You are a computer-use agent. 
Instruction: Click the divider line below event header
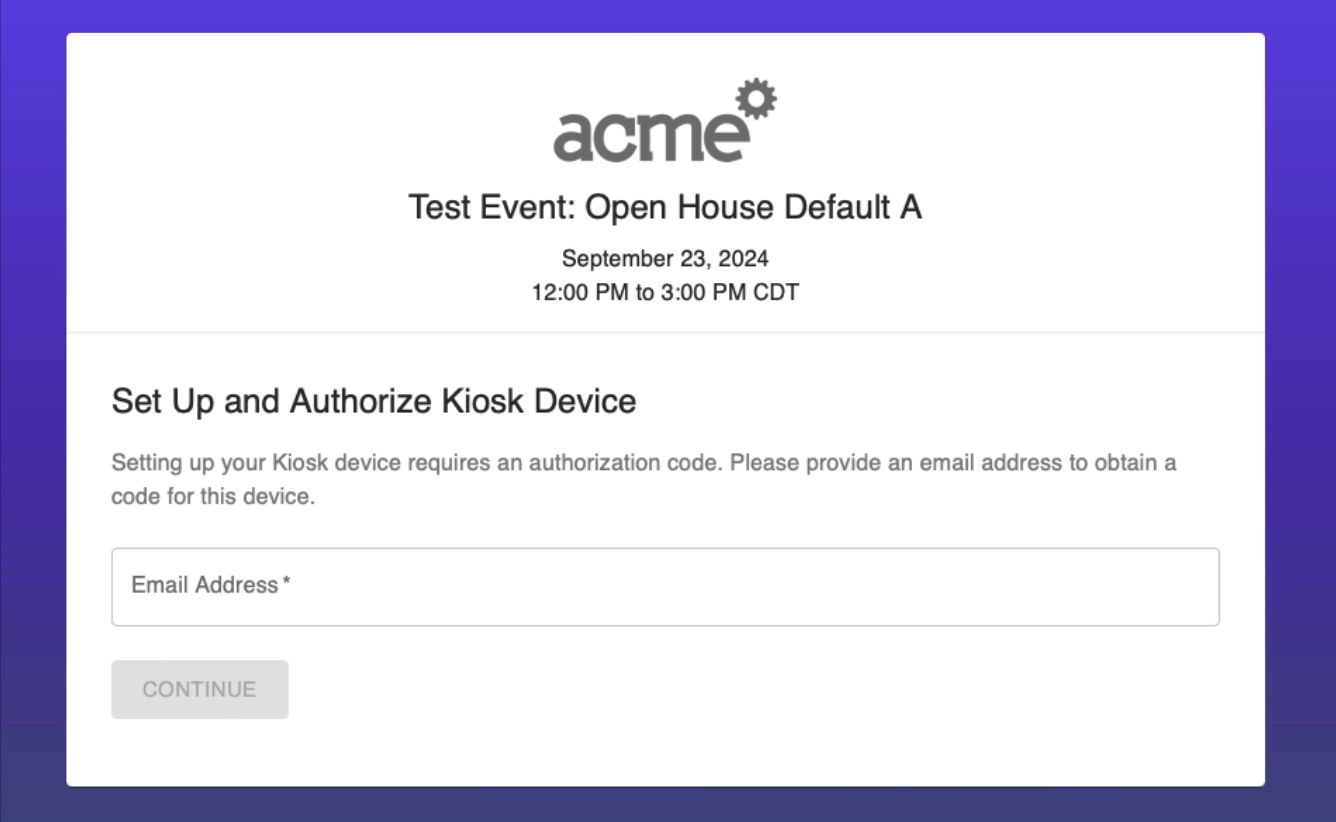pyautogui.click(x=665, y=332)
